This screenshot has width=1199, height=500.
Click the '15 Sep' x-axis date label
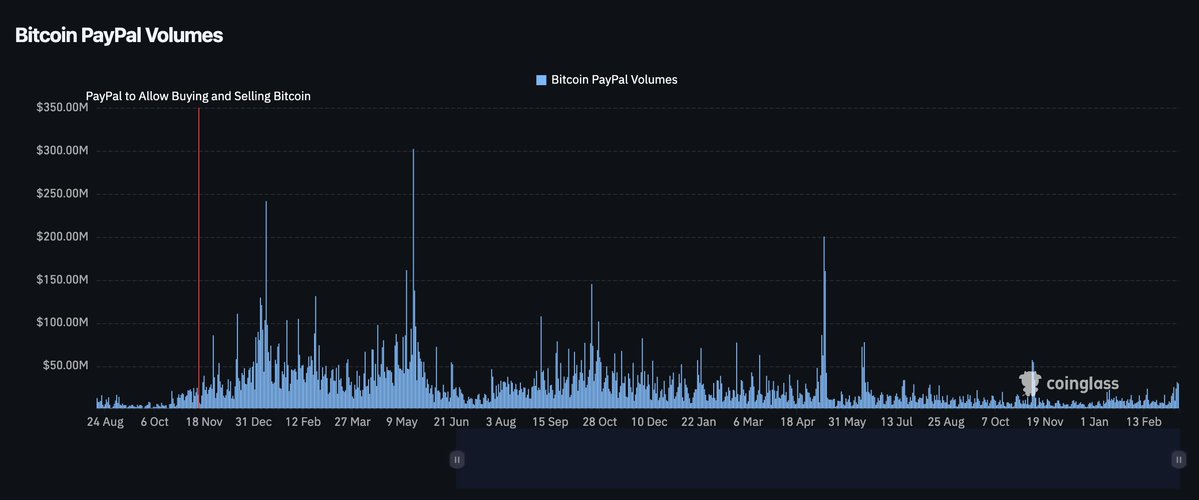tap(550, 422)
